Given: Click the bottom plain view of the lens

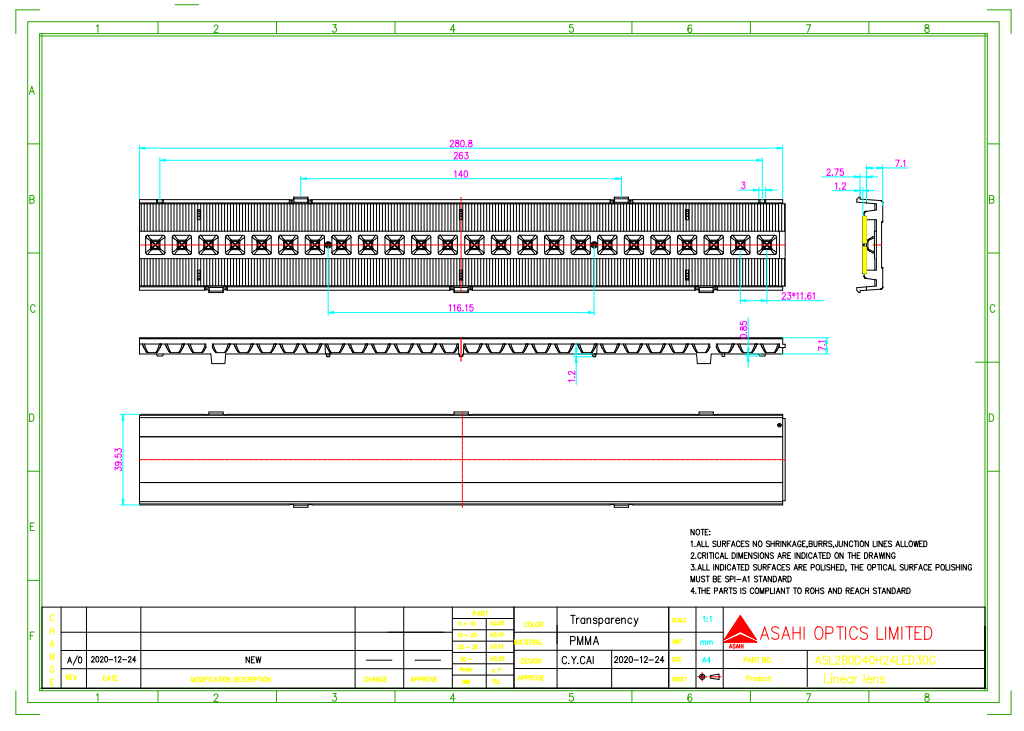Looking at the screenshot, I should [462, 459].
